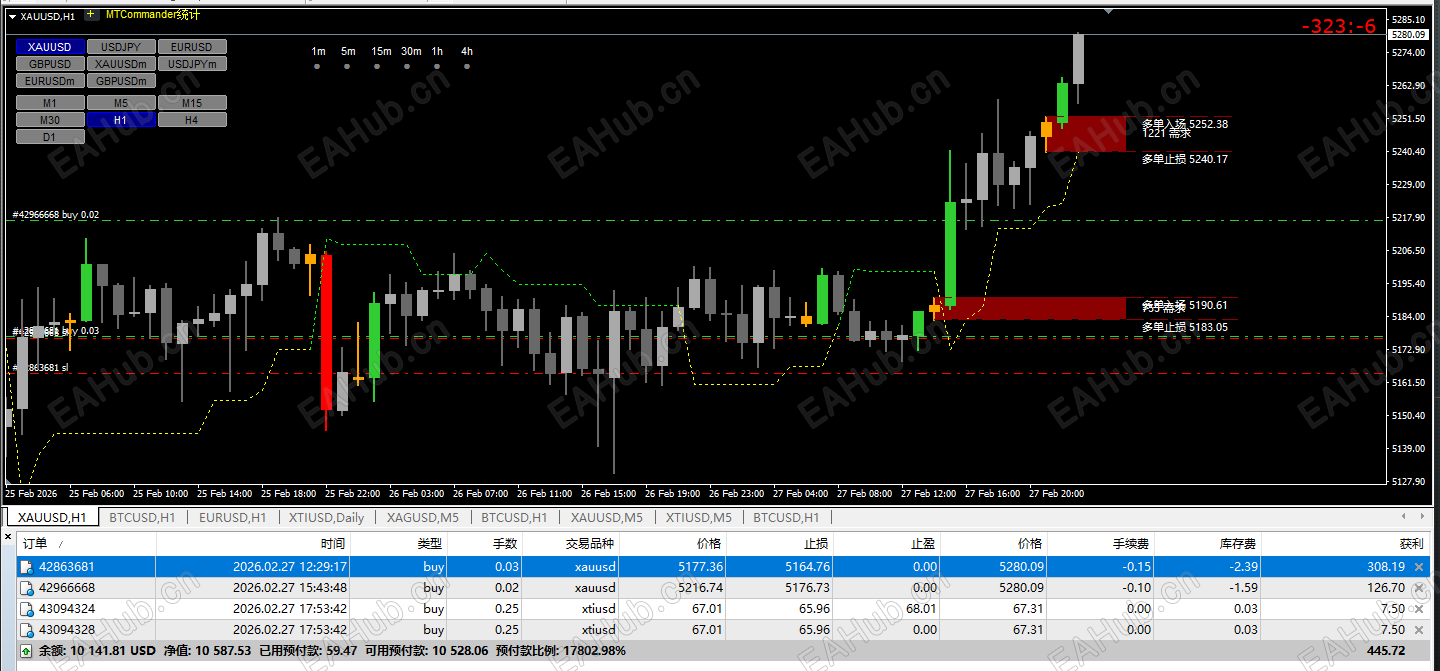Switch to the XAUUSDm symbol button
The image size is (1440, 671).
click(x=121, y=64)
